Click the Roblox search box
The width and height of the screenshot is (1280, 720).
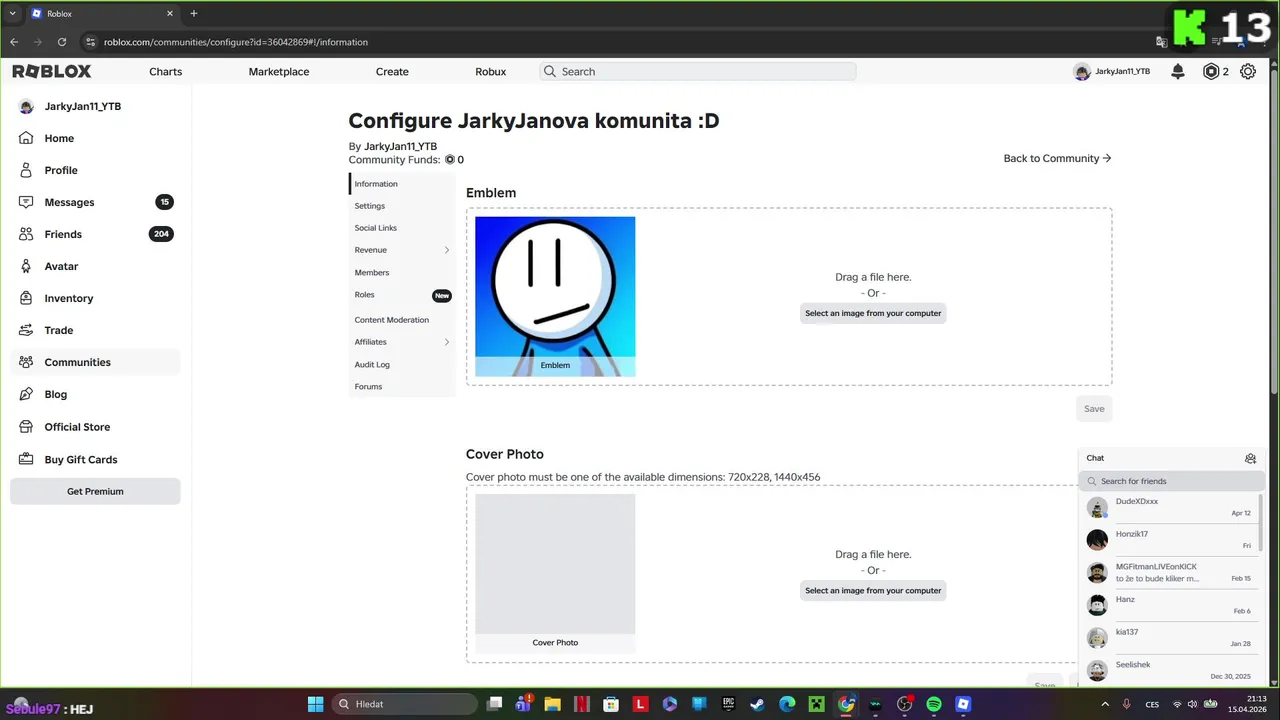[x=698, y=72]
